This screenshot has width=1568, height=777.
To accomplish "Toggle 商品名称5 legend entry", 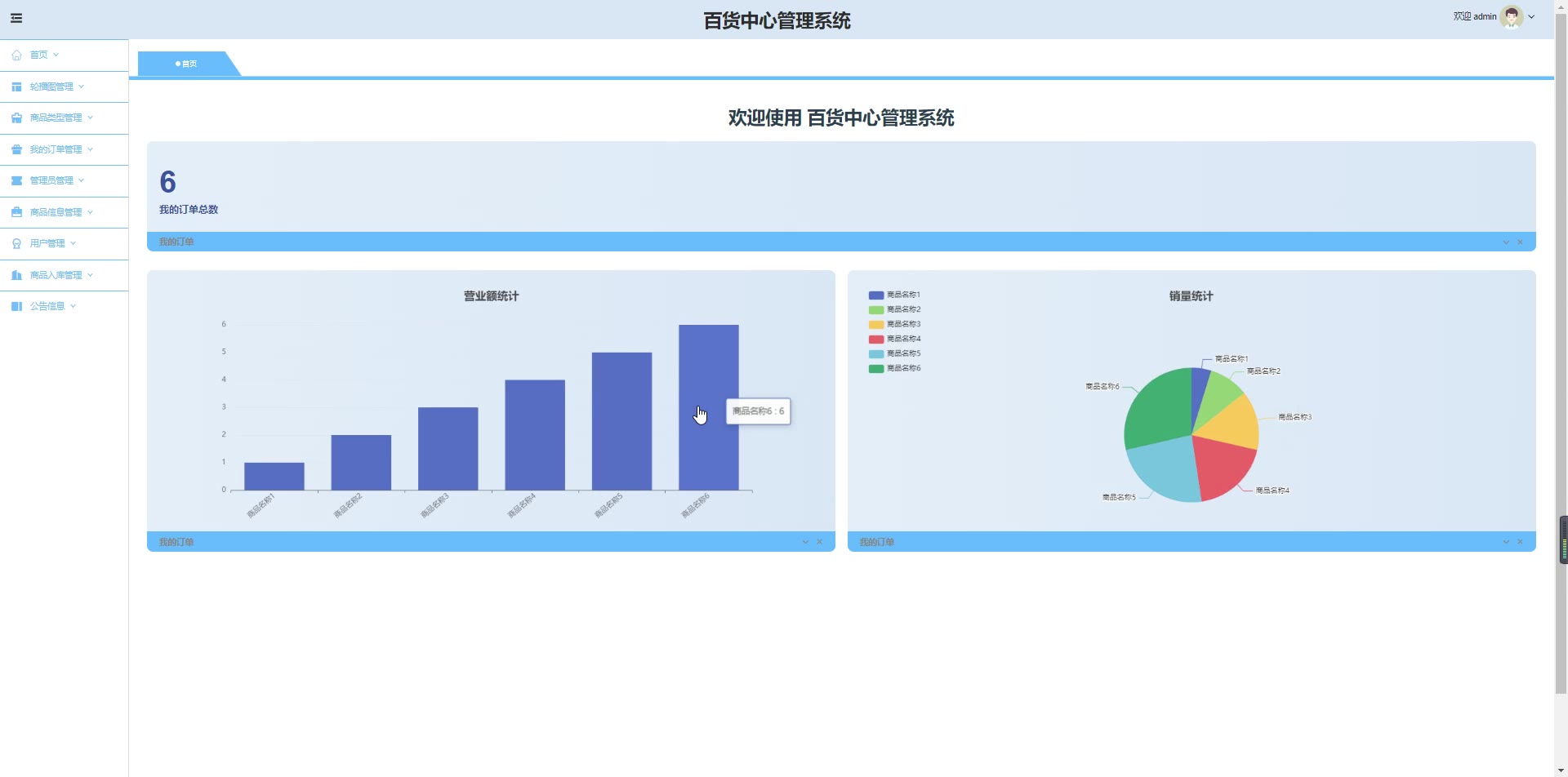I will pyautogui.click(x=895, y=353).
